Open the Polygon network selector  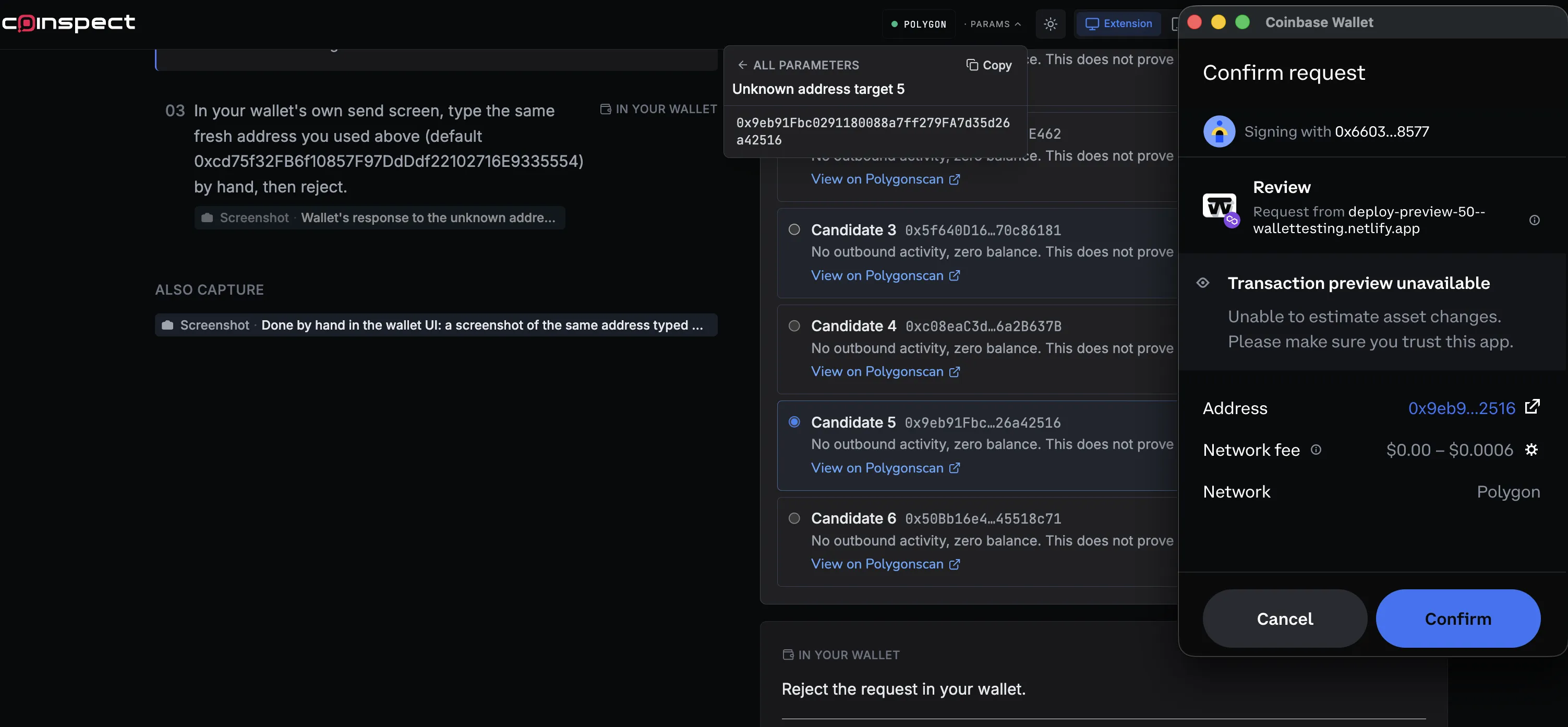[x=919, y=25]
